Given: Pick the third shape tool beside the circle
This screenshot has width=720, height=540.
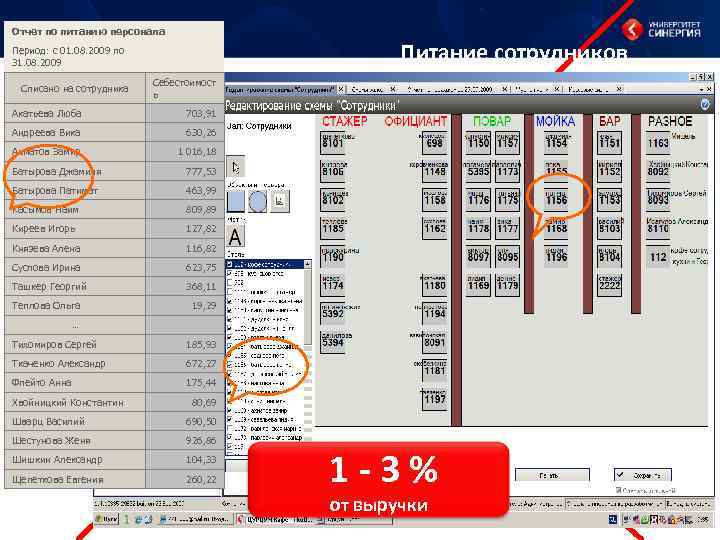Looking at the screenshot, I should [x=280, y=201].
